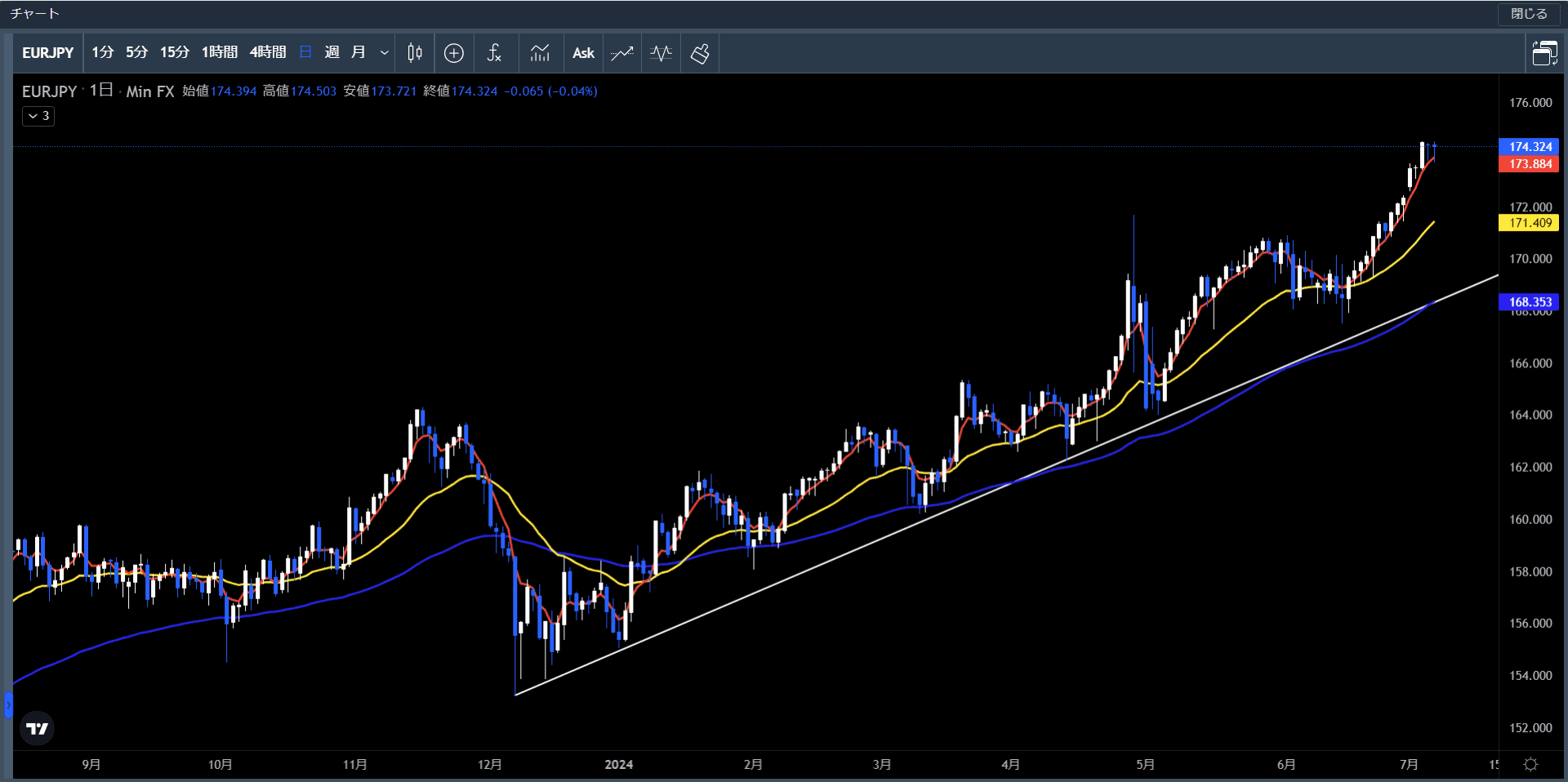1568x782 pixels.
Task: Switch to weekly 週 timeframe
Action: [x=332, y=53]
